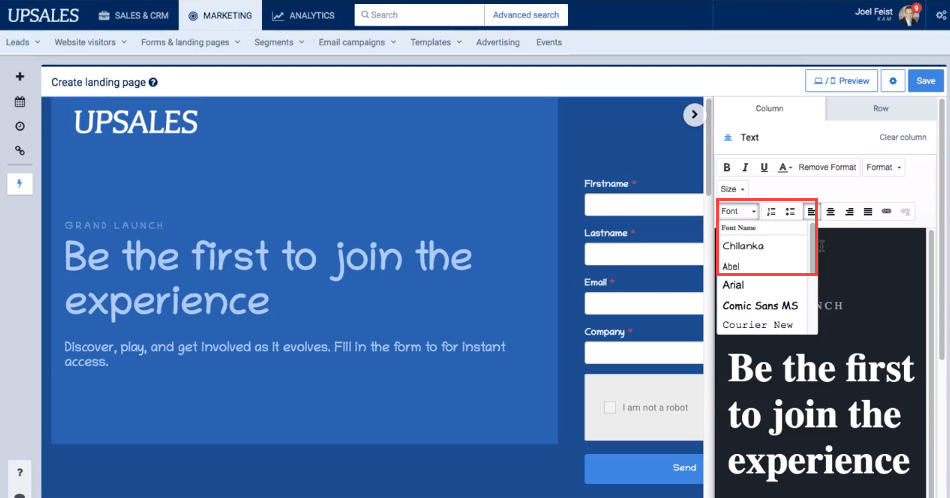950x498 pixels.
Task: Apply italic formatting
Action: 745,167
